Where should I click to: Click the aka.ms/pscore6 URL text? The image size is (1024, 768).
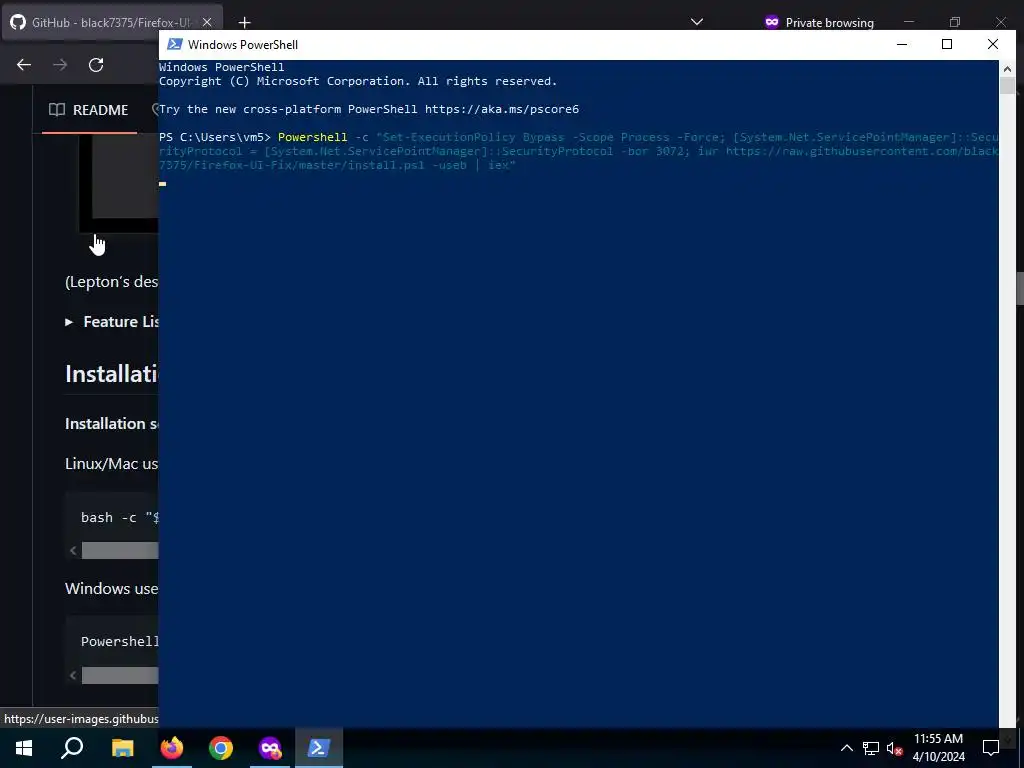502,109
